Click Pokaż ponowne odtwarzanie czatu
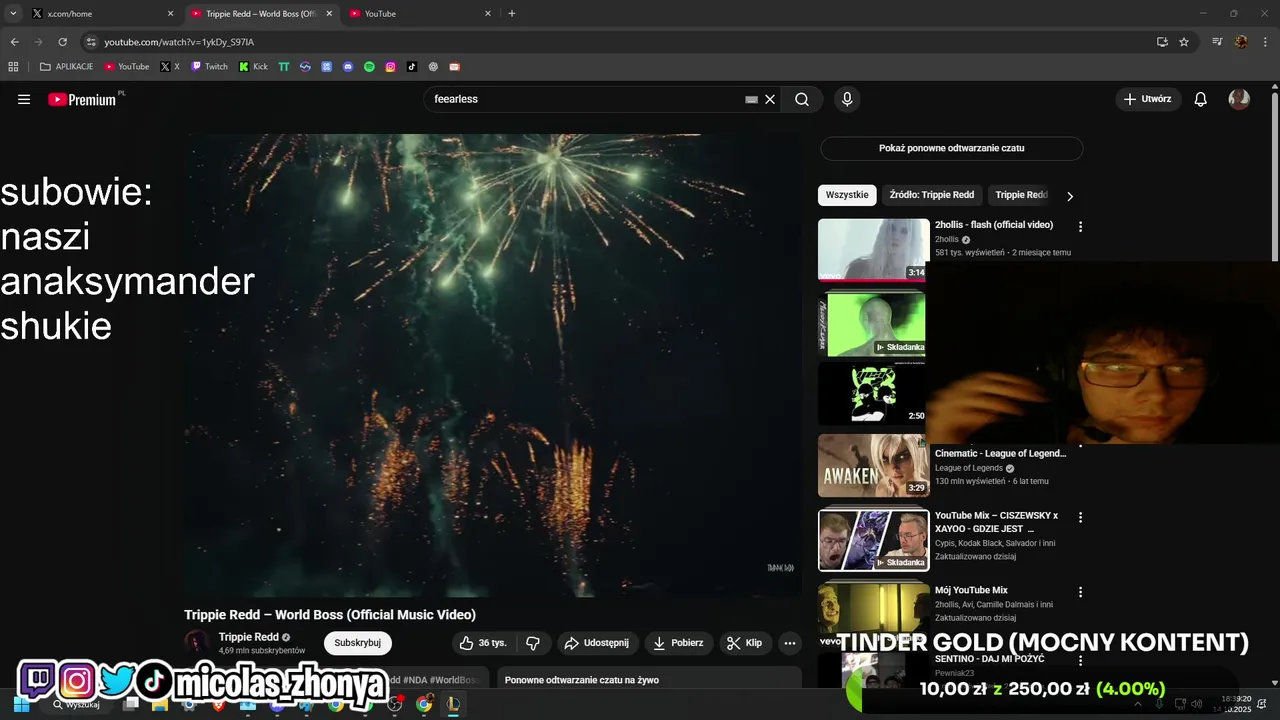This screenshot has width=1280, height=720. (x=951, y=149)
